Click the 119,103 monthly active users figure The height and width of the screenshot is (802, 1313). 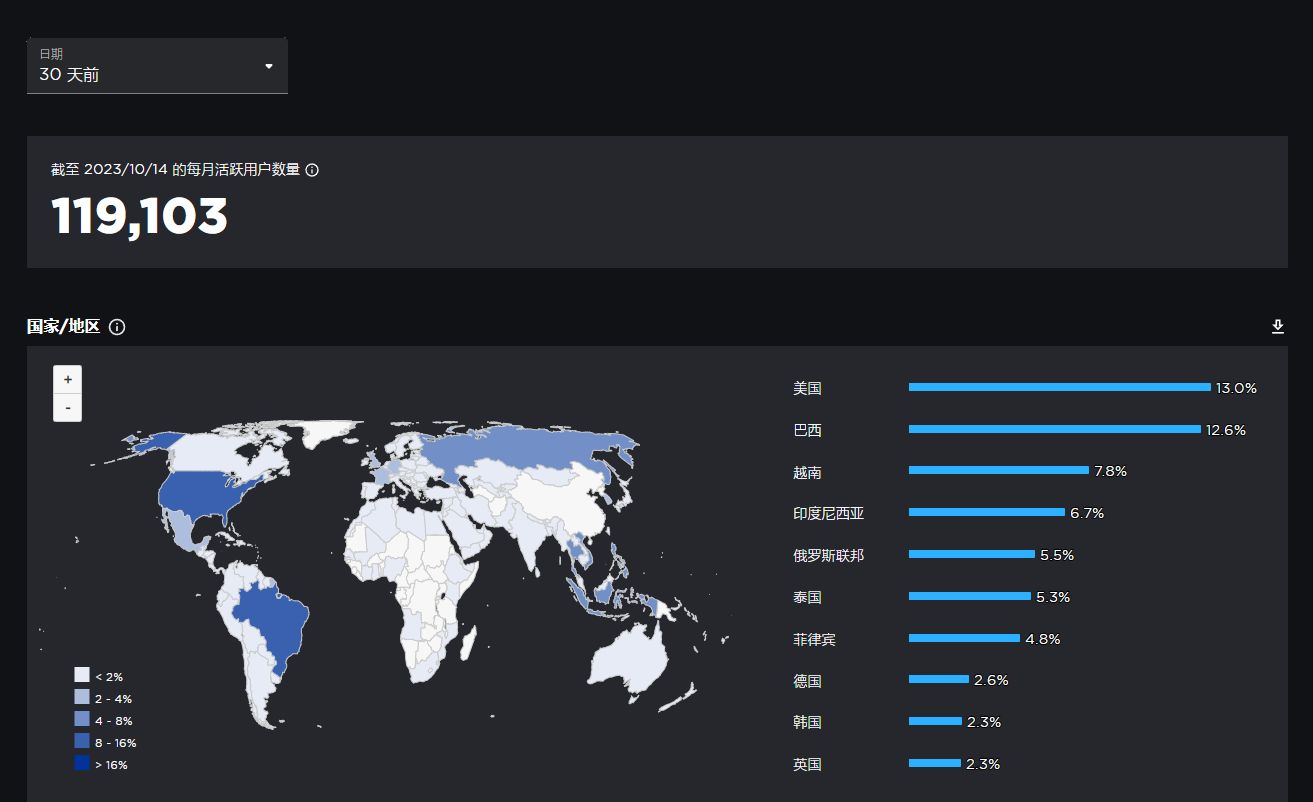pyautogui.click(x=139, y=216)
